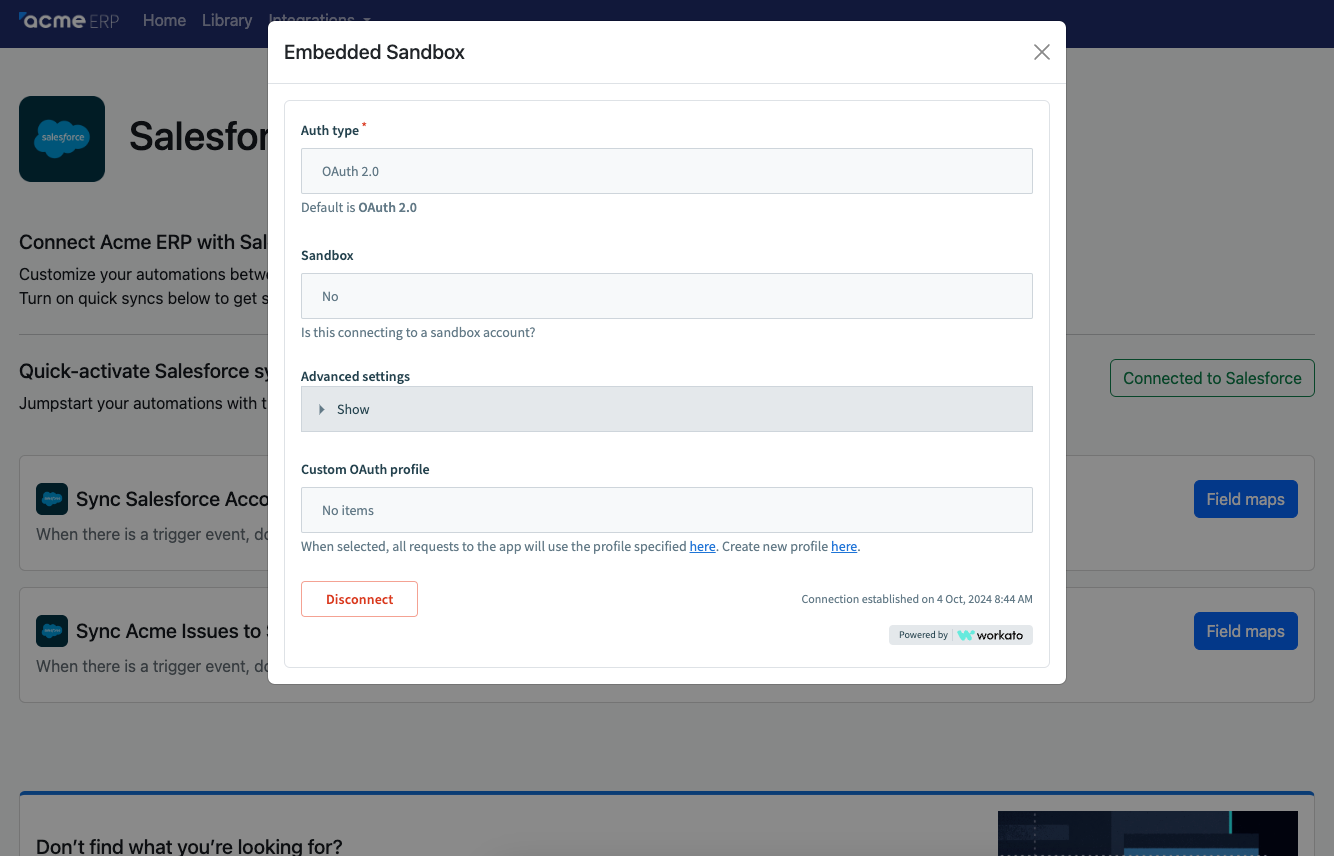Switch to the Library page
Image resolution: width=1334 pixels, height=856 pixels.
(226, 20)
